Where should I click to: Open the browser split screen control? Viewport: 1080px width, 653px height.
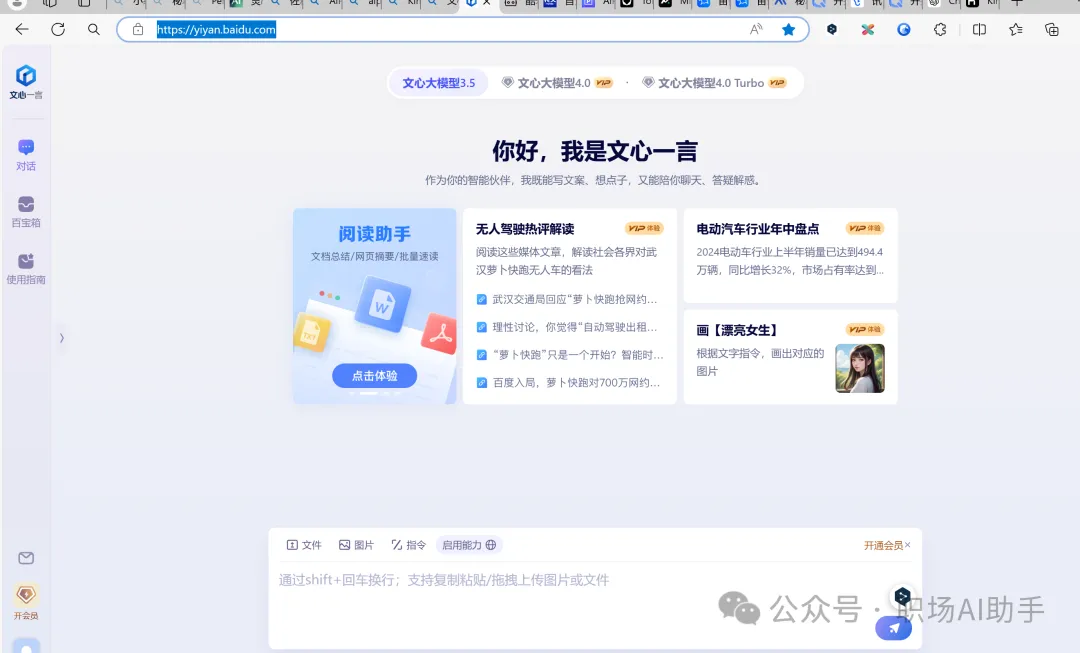tap(977, 29)
